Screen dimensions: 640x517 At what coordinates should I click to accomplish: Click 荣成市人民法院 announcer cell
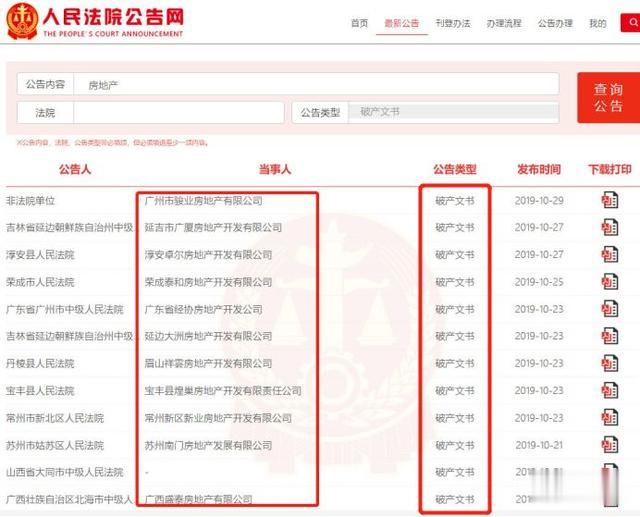click(x=40, y=282)
